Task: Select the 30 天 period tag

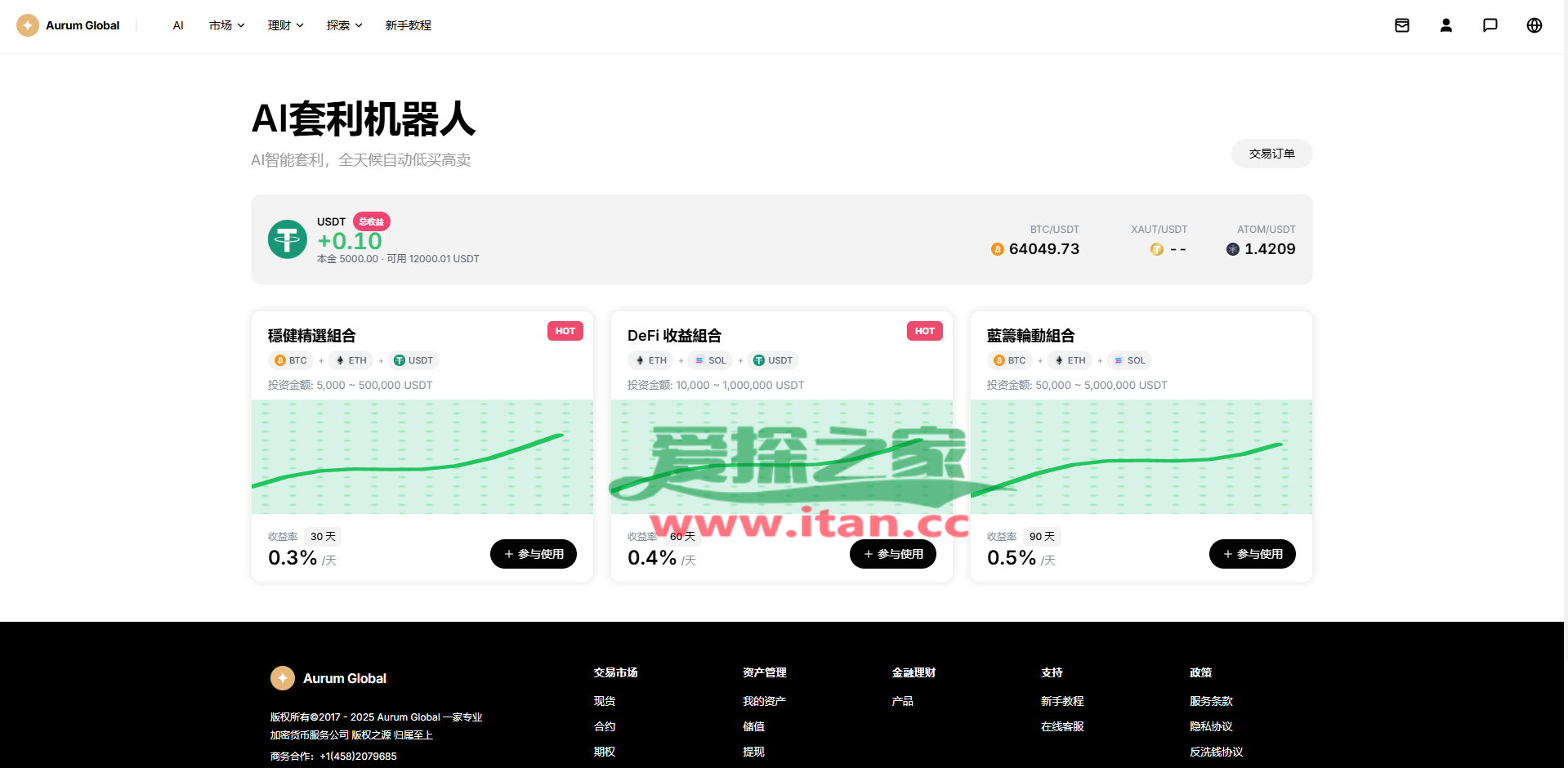Action: click(x=323, y=537)
